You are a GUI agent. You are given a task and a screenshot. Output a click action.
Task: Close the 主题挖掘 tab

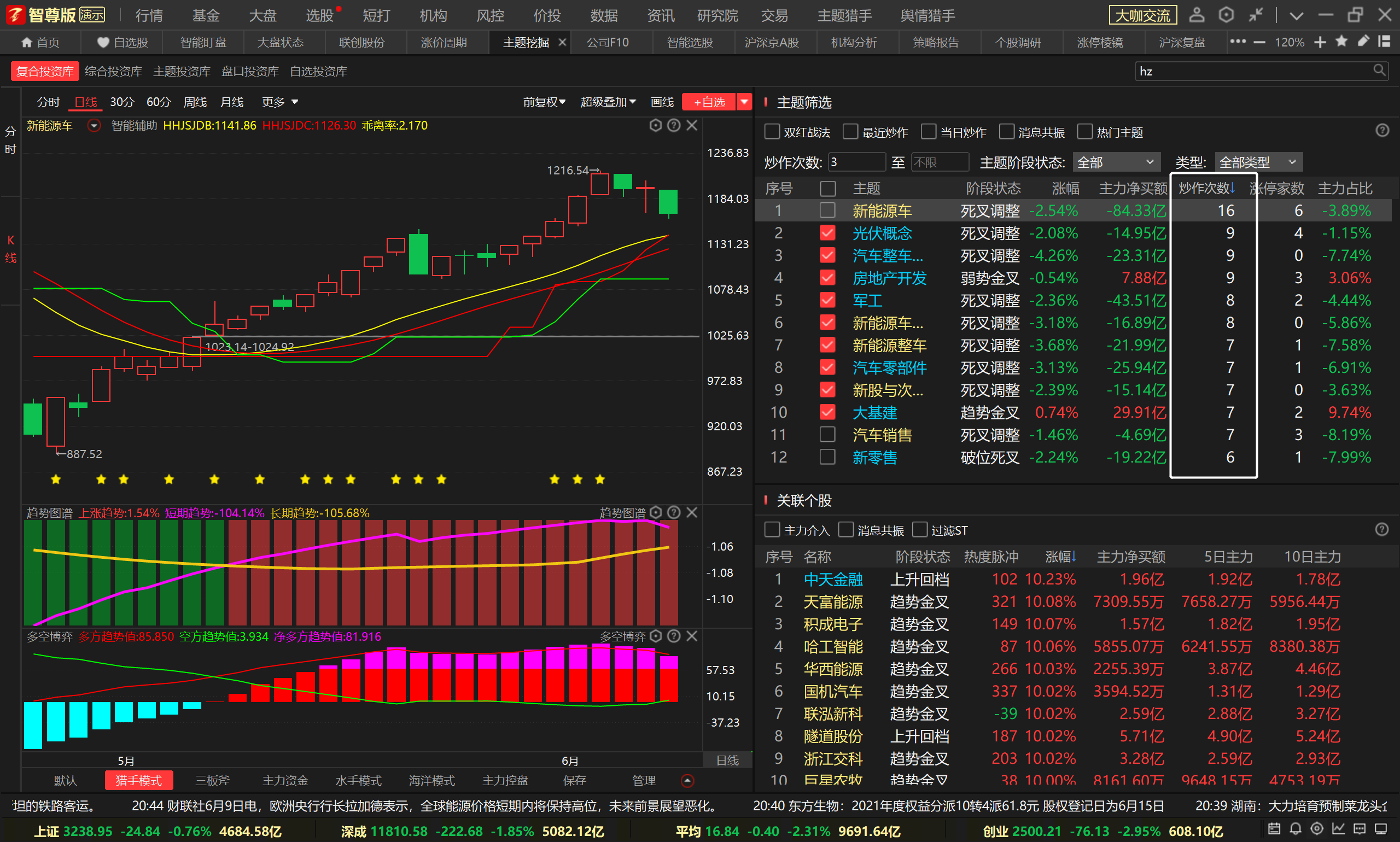click(x=562, y=42)
